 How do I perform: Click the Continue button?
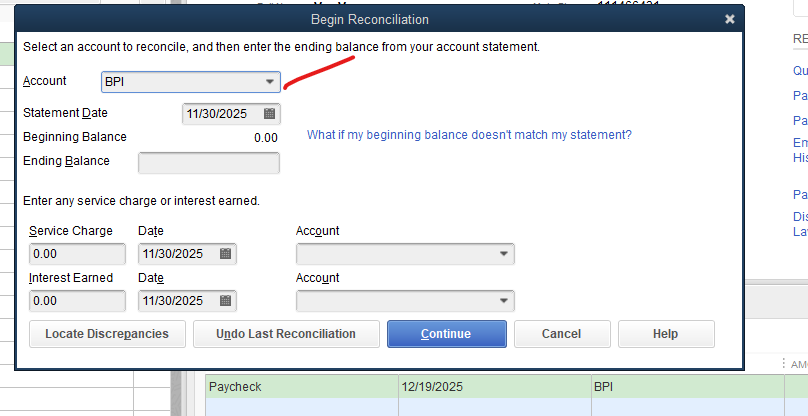point(446,334)
